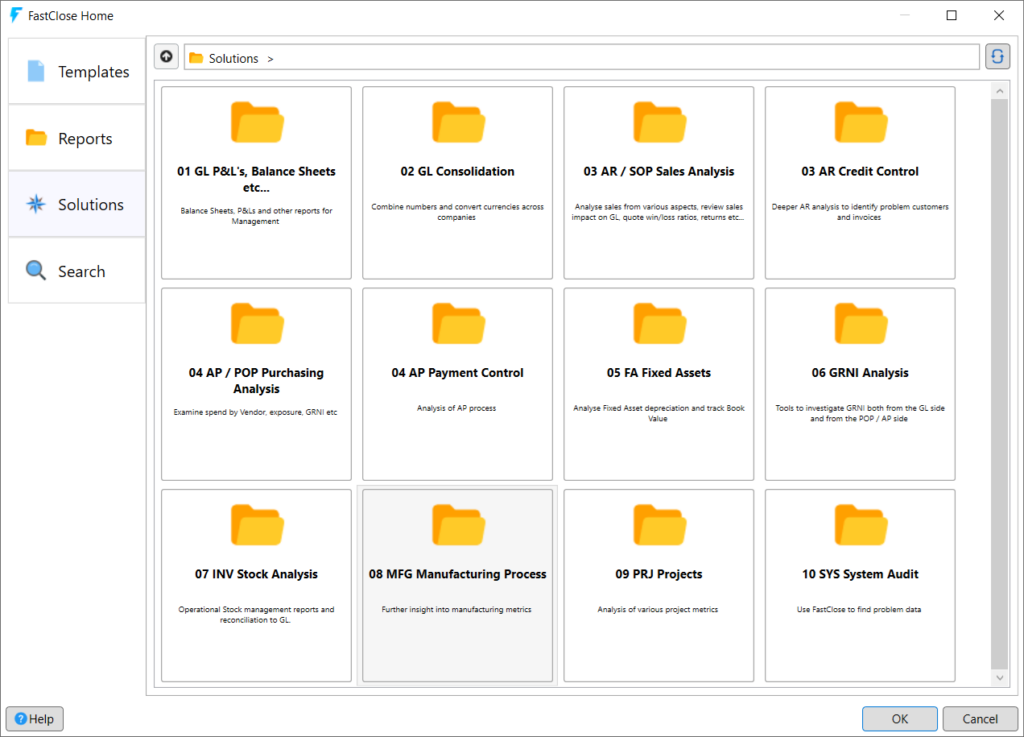Screen dimensions: 1024x737
Task: Click description 'Examine spend by Vendor, exposure, GRNI etc'
Action: [255, 412]
